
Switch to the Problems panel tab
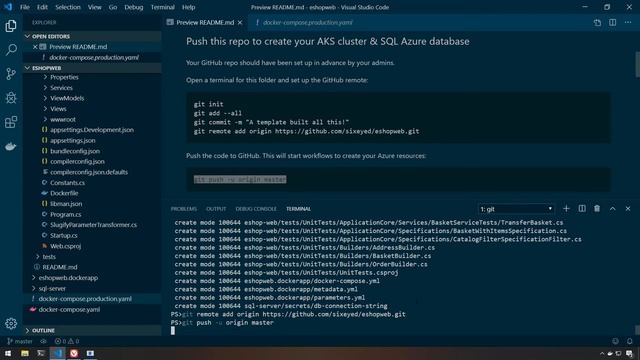tap(184, 209)
